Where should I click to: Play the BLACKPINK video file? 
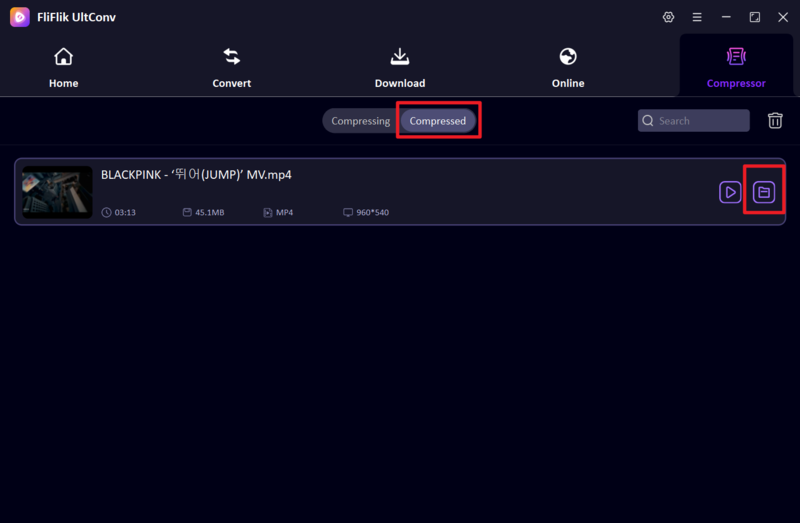point(730,192)
